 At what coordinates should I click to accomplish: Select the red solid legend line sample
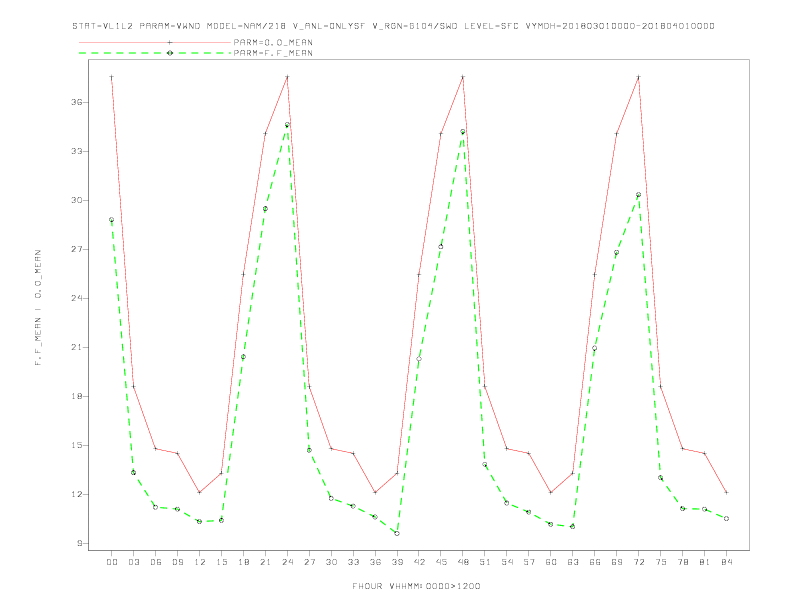point(155,42)
